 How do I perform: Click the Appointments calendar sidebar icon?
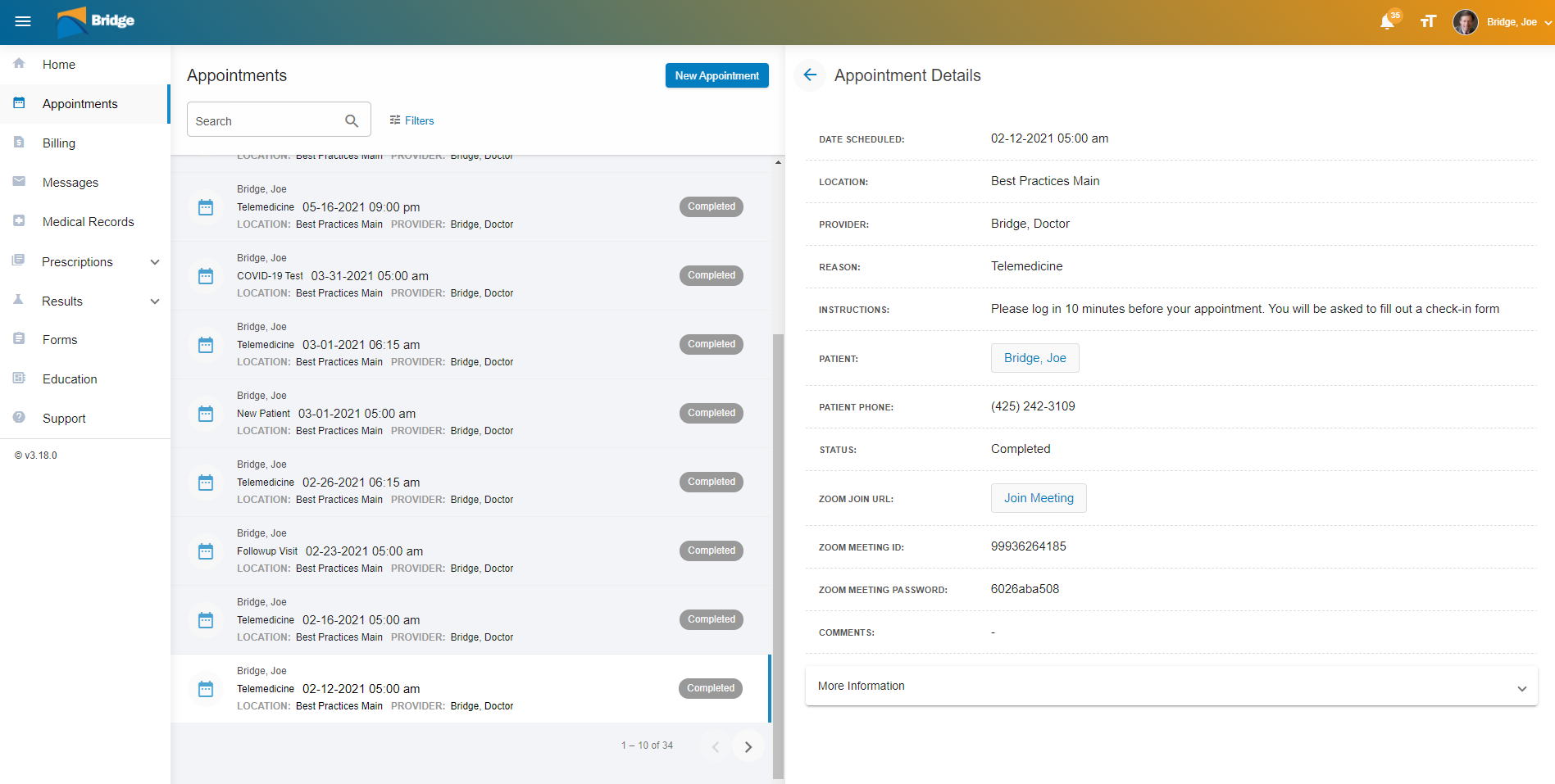[x=19, y=102]
